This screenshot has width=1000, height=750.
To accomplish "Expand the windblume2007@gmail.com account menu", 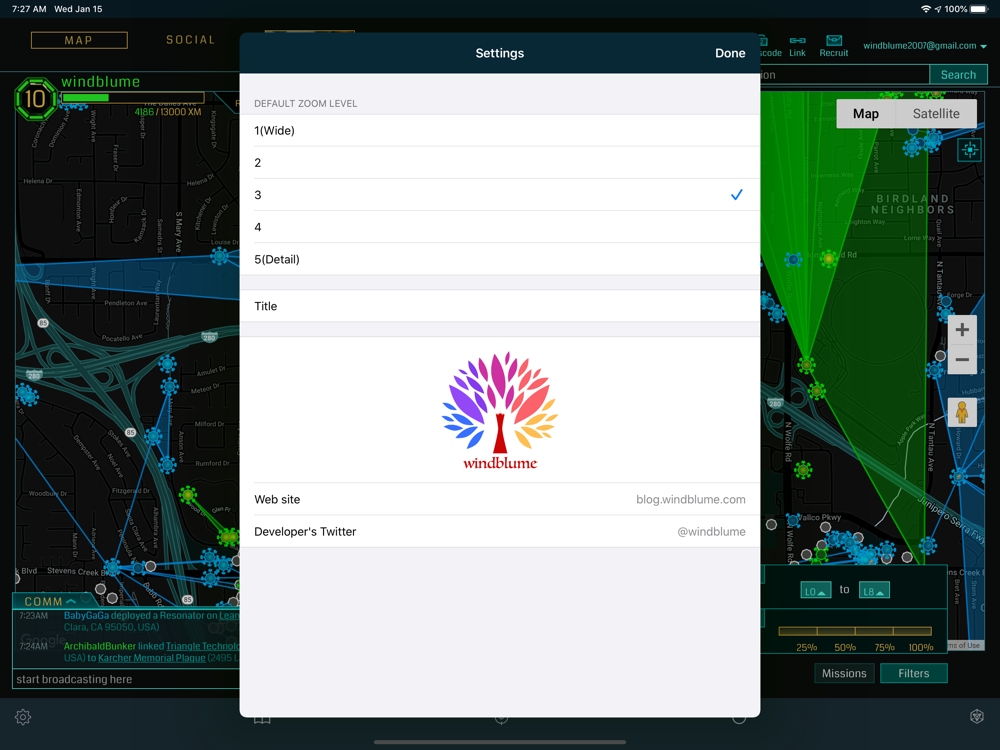I will (x=925, y=46).
